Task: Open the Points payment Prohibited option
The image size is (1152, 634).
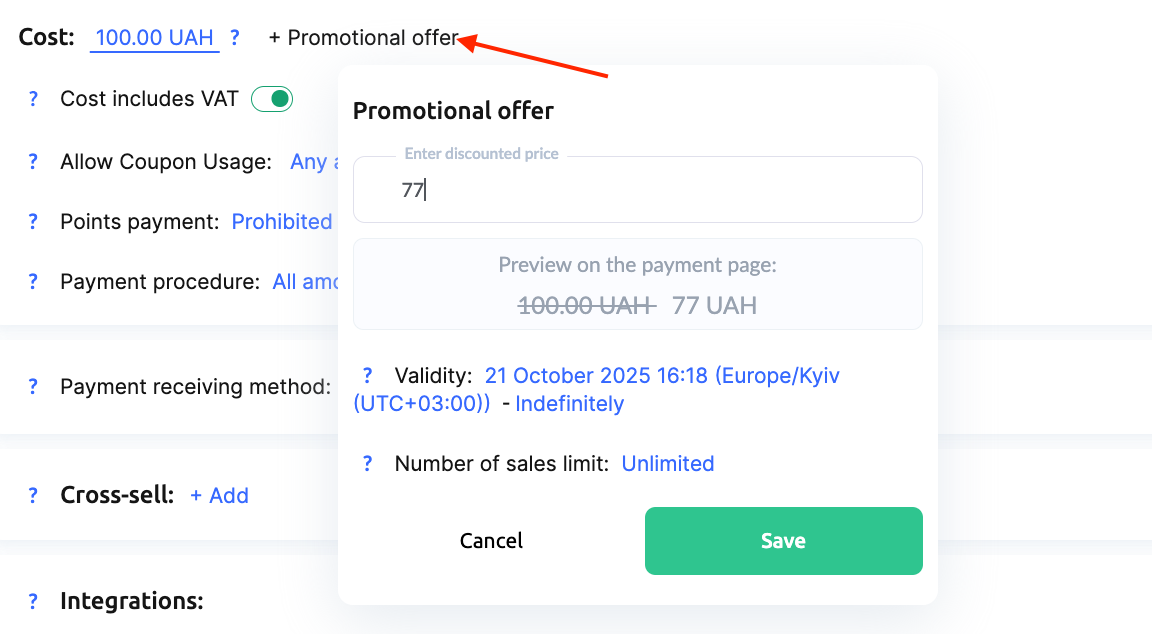Action: (282, 222)
